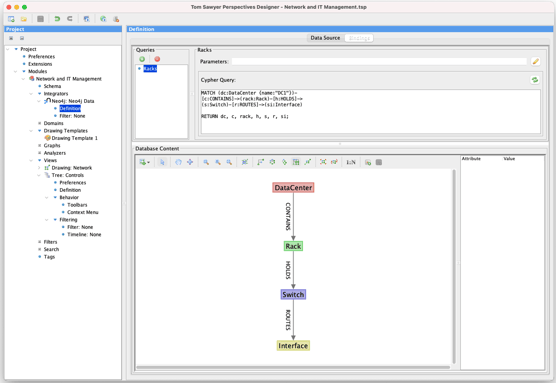
Task: Open a project via the folder icon
Action: click(x=24, y=19)
